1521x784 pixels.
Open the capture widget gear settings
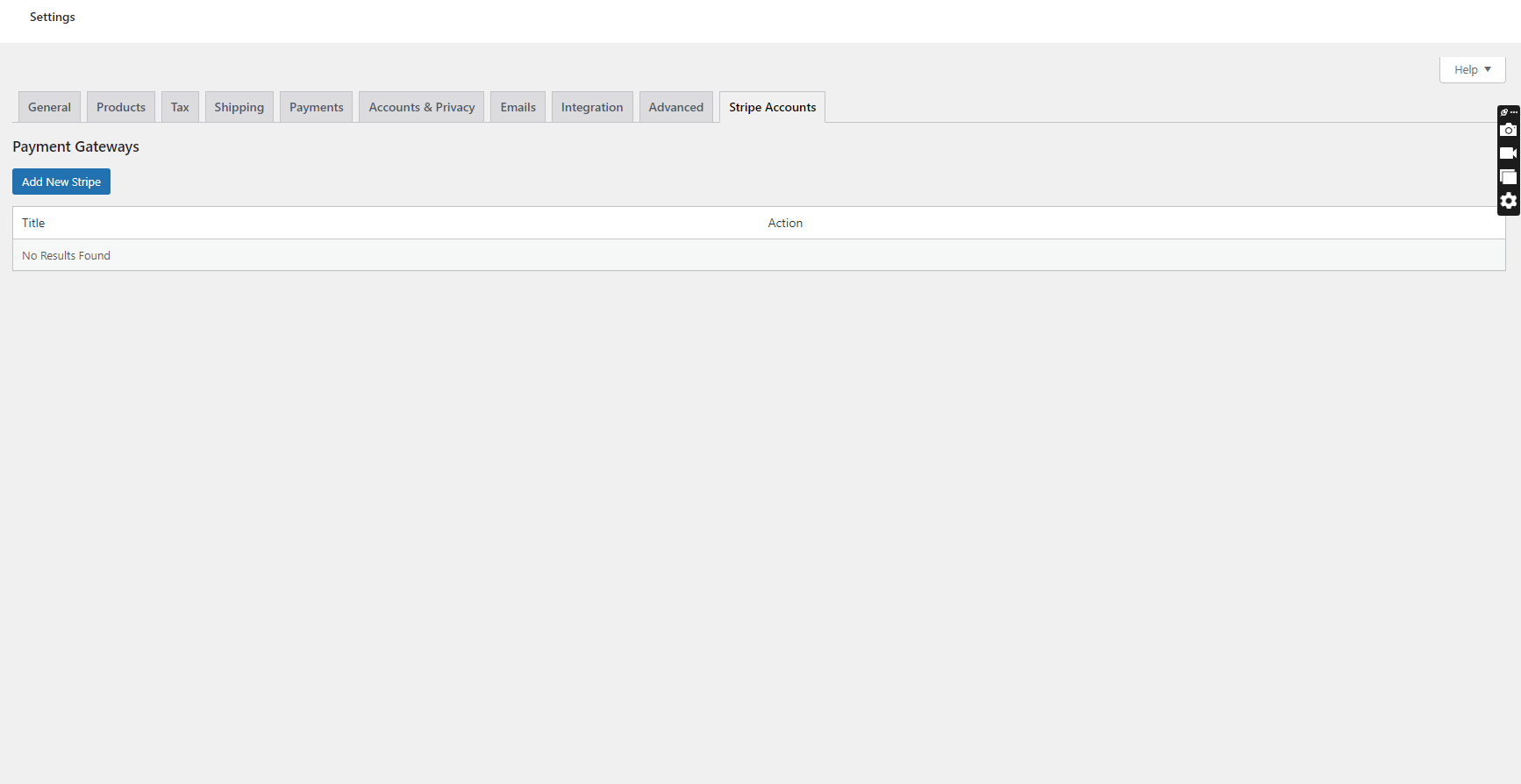coord(1508,201)
